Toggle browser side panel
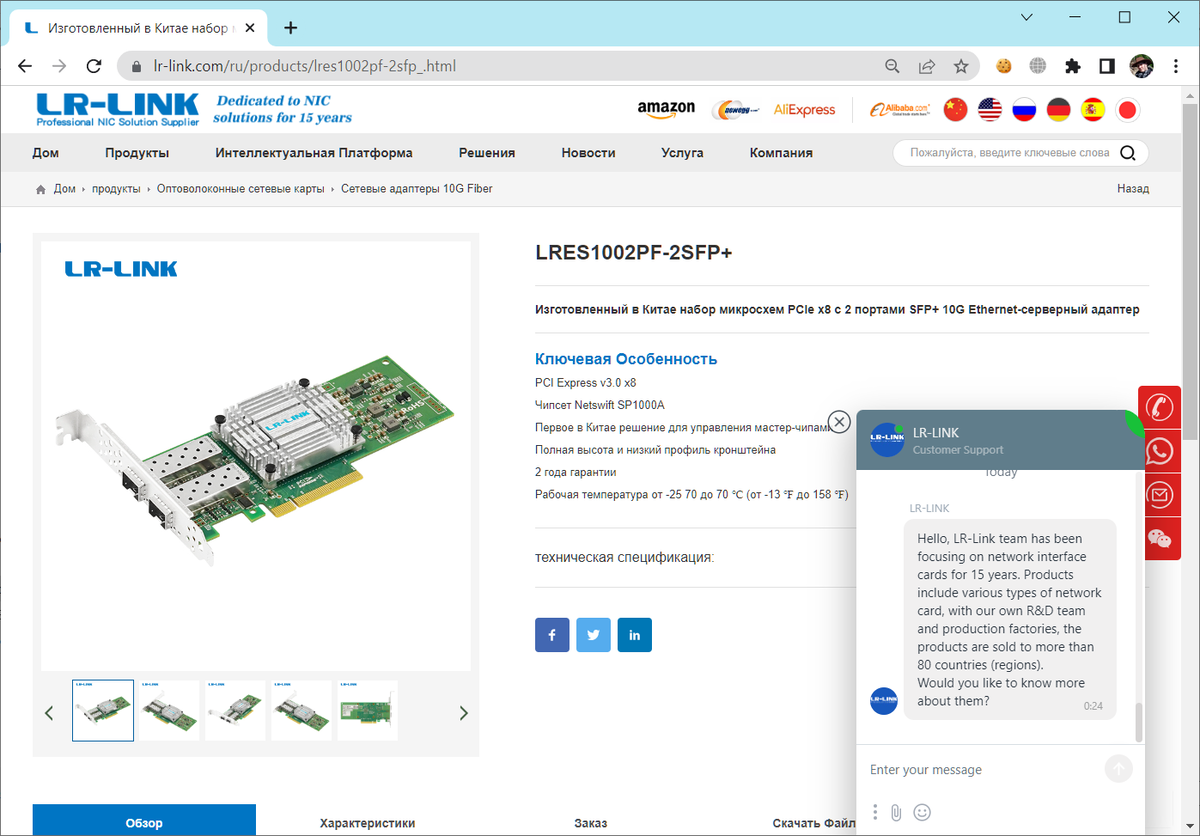 [1107, 66]
